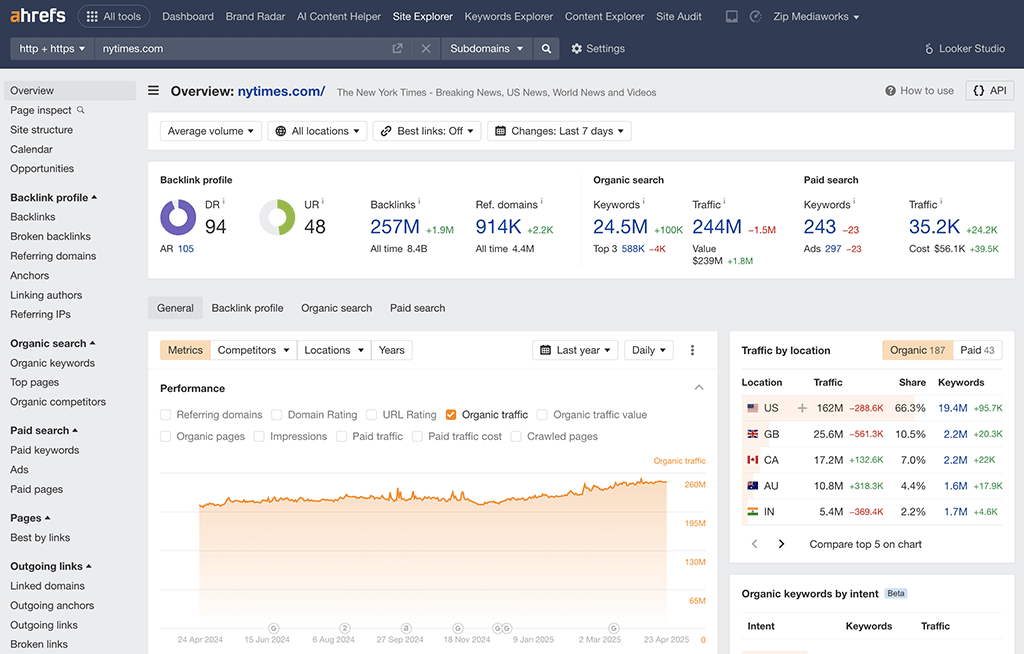The height and width of the screenshot is (654, 1024).
Task: Open the link icon next to nytimes.com URL
Action: (397, 48)
